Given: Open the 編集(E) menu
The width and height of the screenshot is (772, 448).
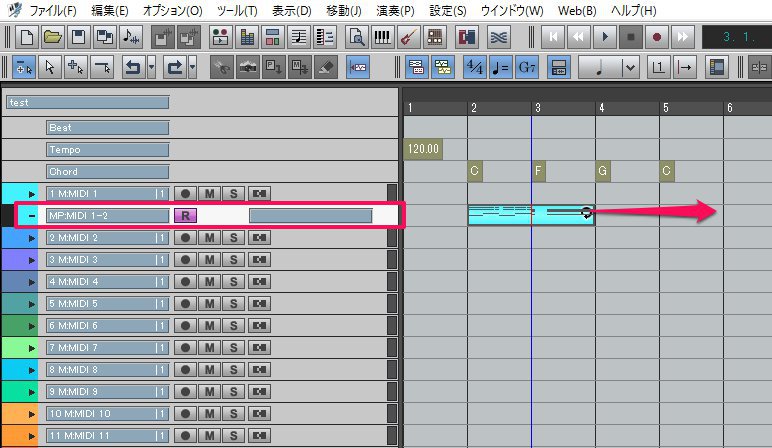Looking at the screenshot, I should [110, 10].
